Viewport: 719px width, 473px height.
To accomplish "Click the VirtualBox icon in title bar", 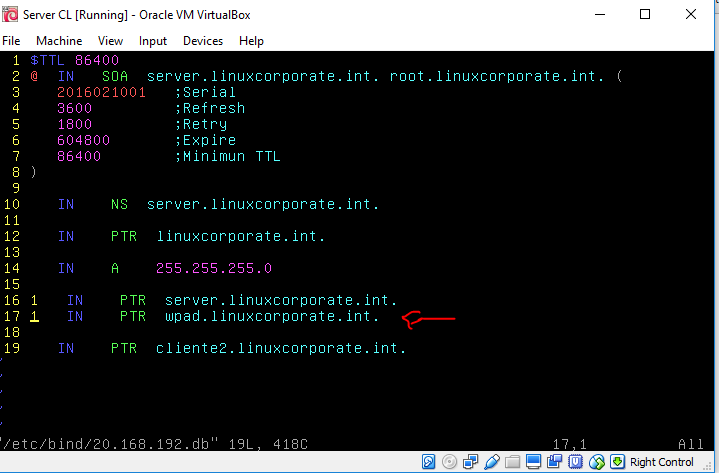I will pyautogui.click(x=10, y=14).
